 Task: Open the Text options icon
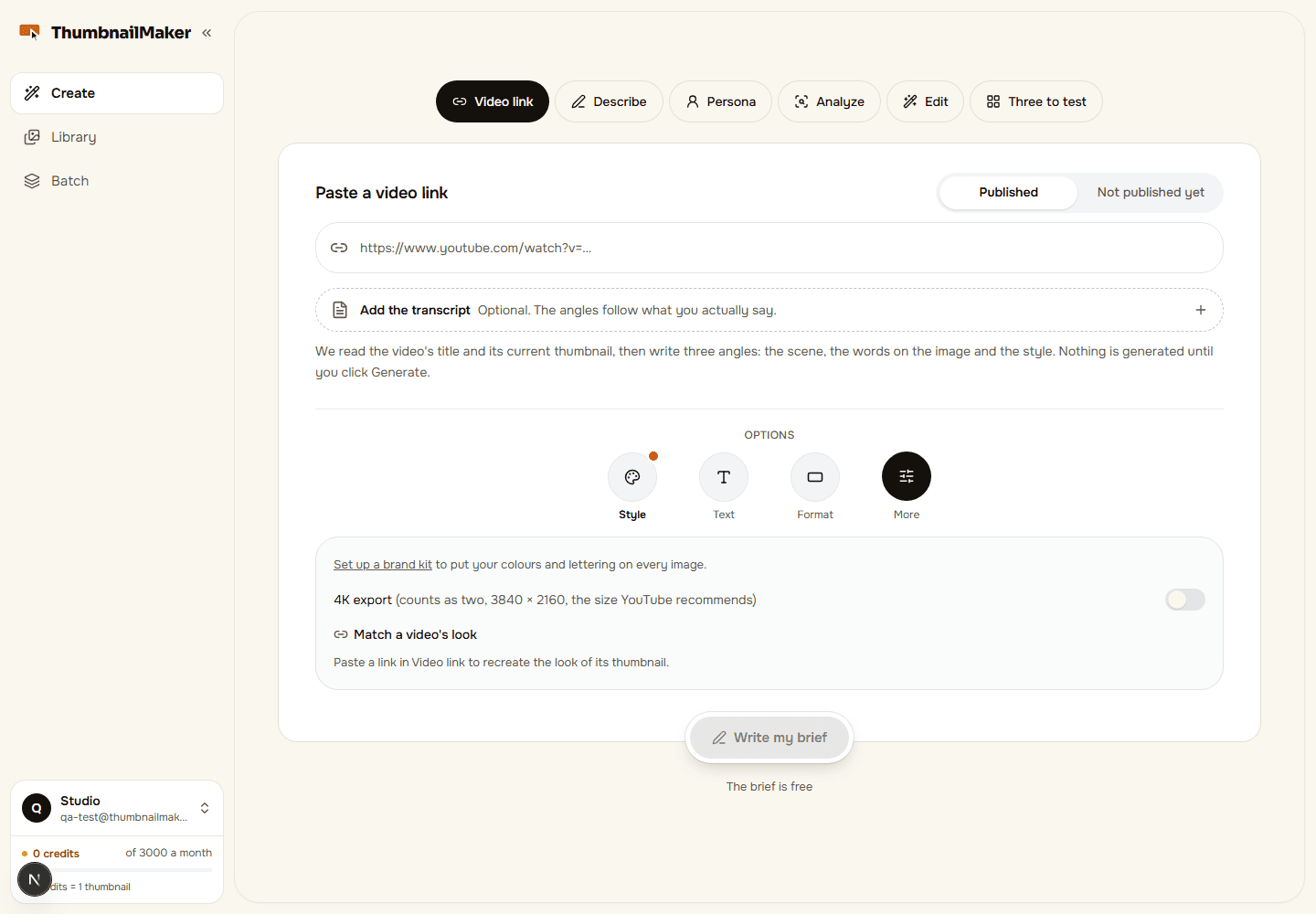[x=724, y=476]
